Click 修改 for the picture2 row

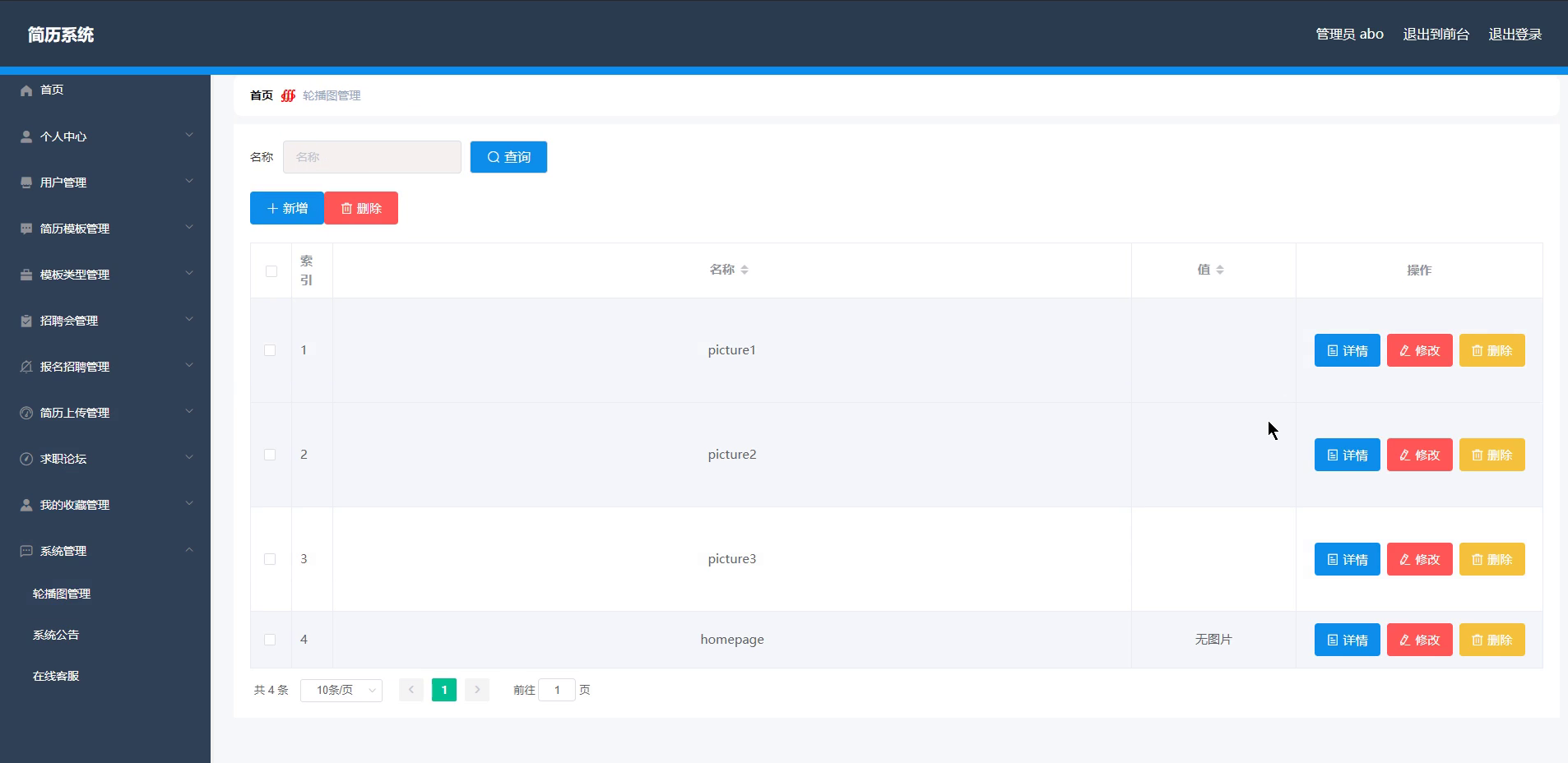tap(1419, 455)
